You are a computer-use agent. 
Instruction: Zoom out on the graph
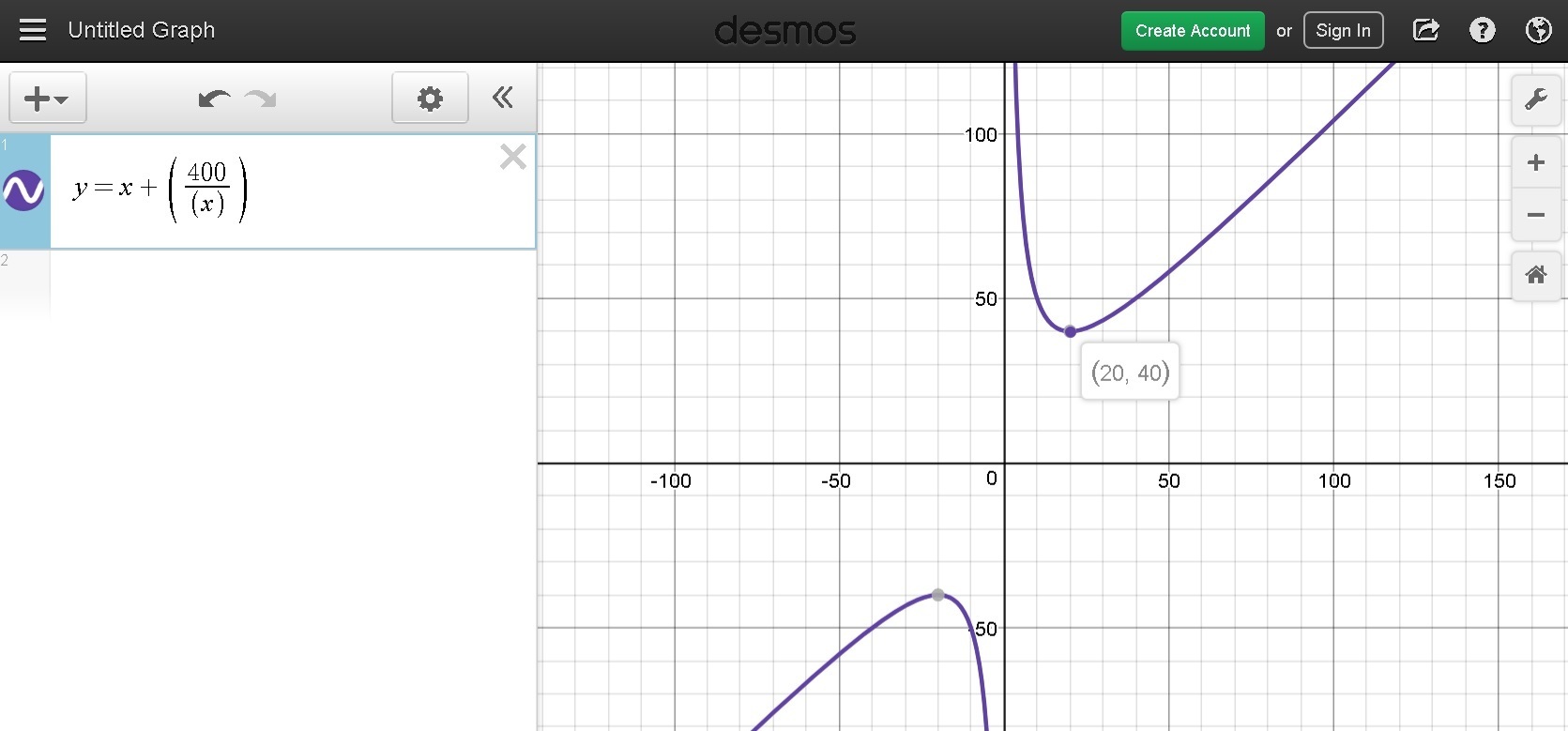click(x=1536, y=215)
